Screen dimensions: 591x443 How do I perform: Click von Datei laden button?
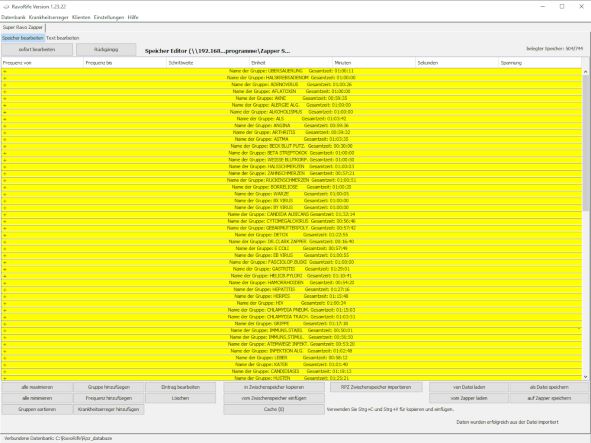point(469,387)
